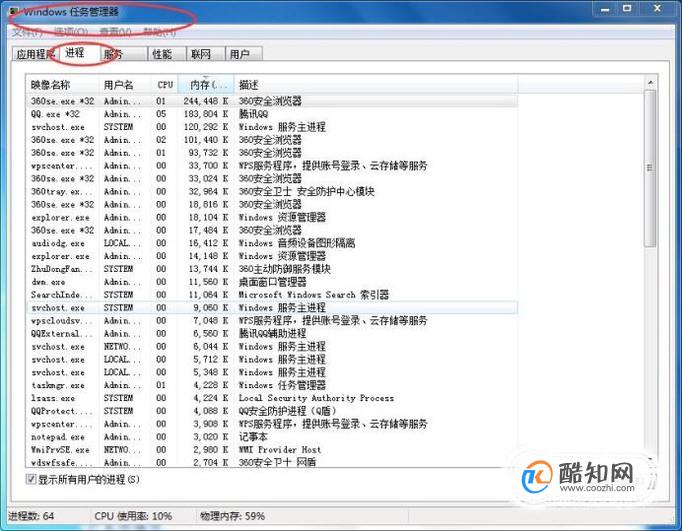Select svchost.exe row using 120,292 K
Viewport: 682px width, 531px height.
(272, 127)
